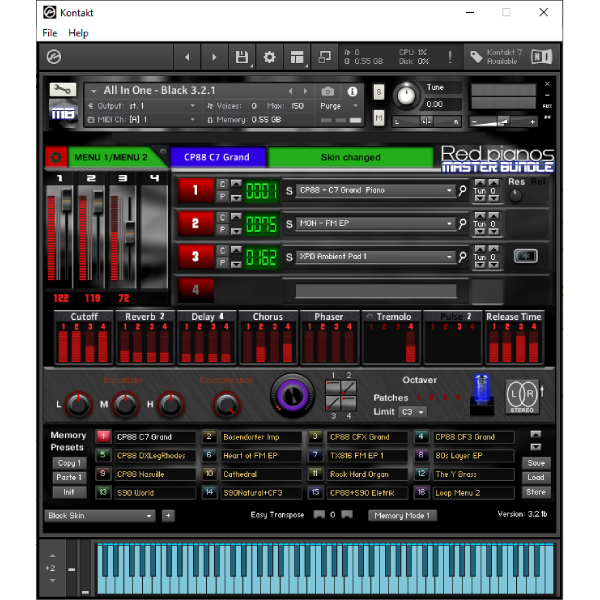The height and width of the screenshot is (600, 600).
Task: Go to previous instrument with left arrow toolbar button
Action: 187,57
